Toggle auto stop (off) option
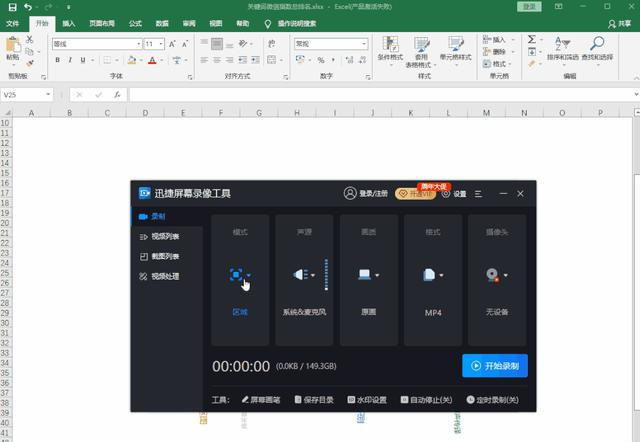640x442 pixels. (x=427, y=400)
